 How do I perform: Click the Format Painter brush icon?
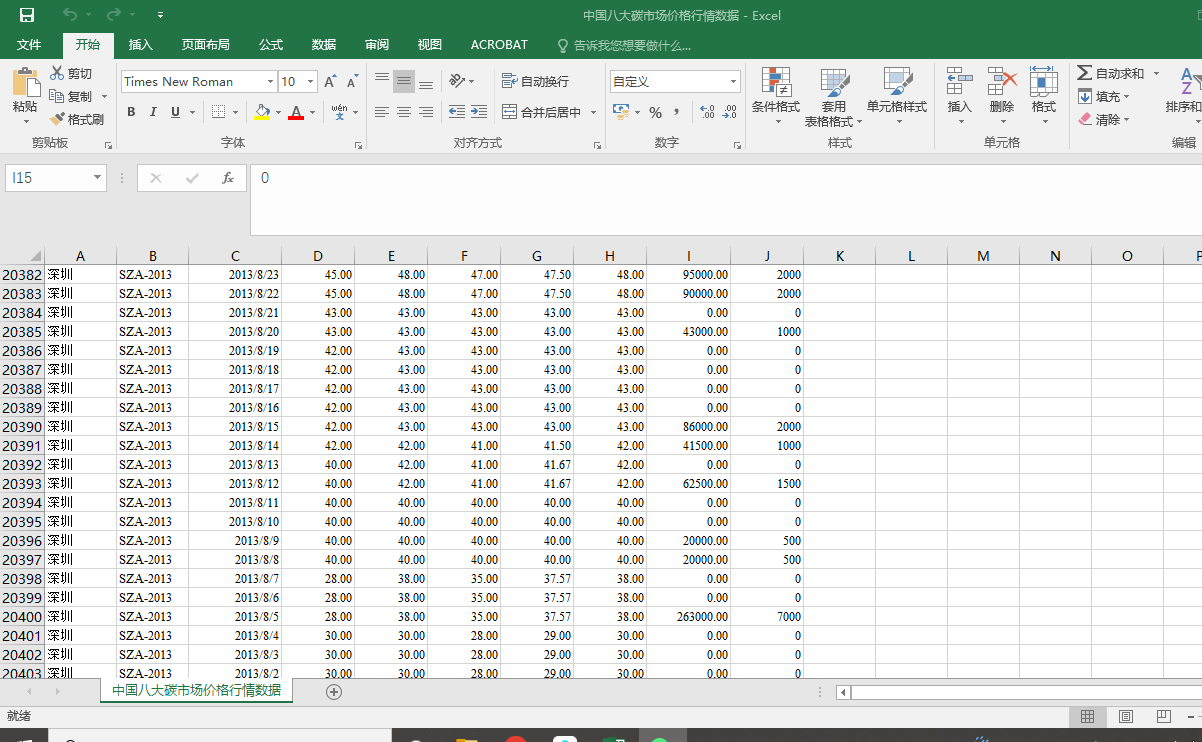[x=58, y=119]
